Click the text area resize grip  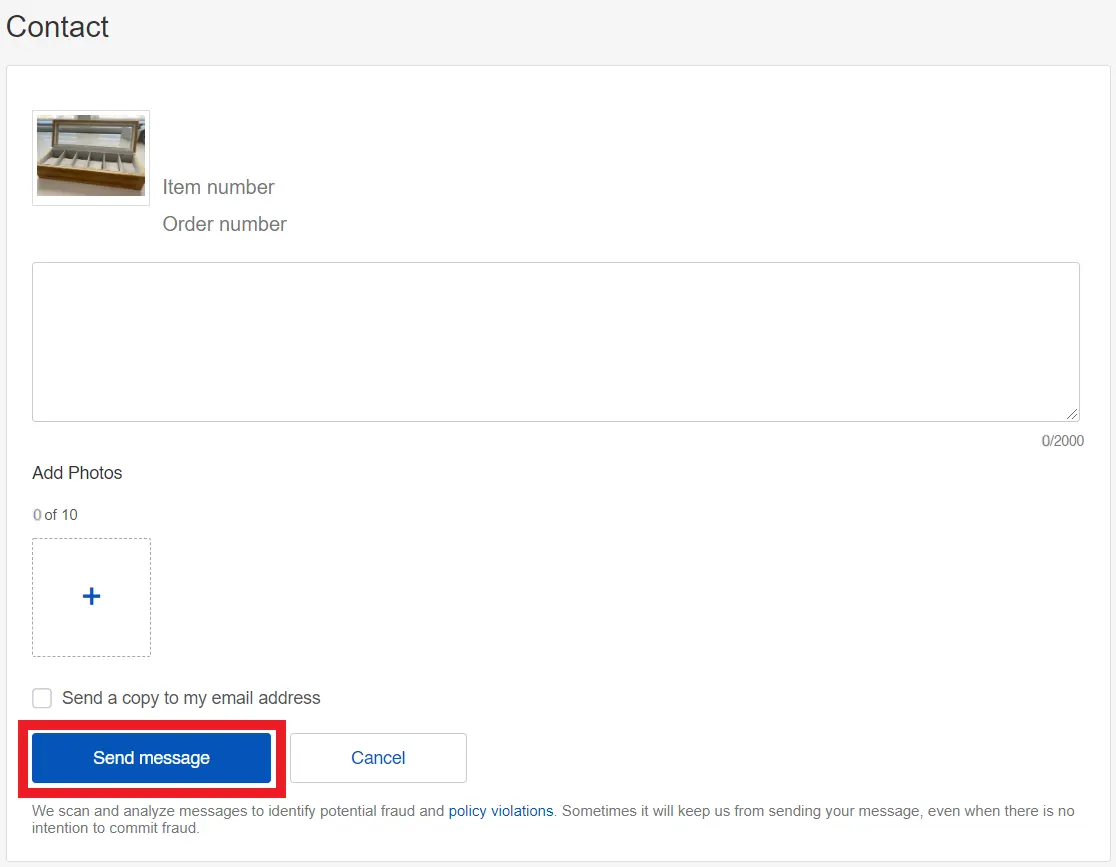(x=1072, y=414)
